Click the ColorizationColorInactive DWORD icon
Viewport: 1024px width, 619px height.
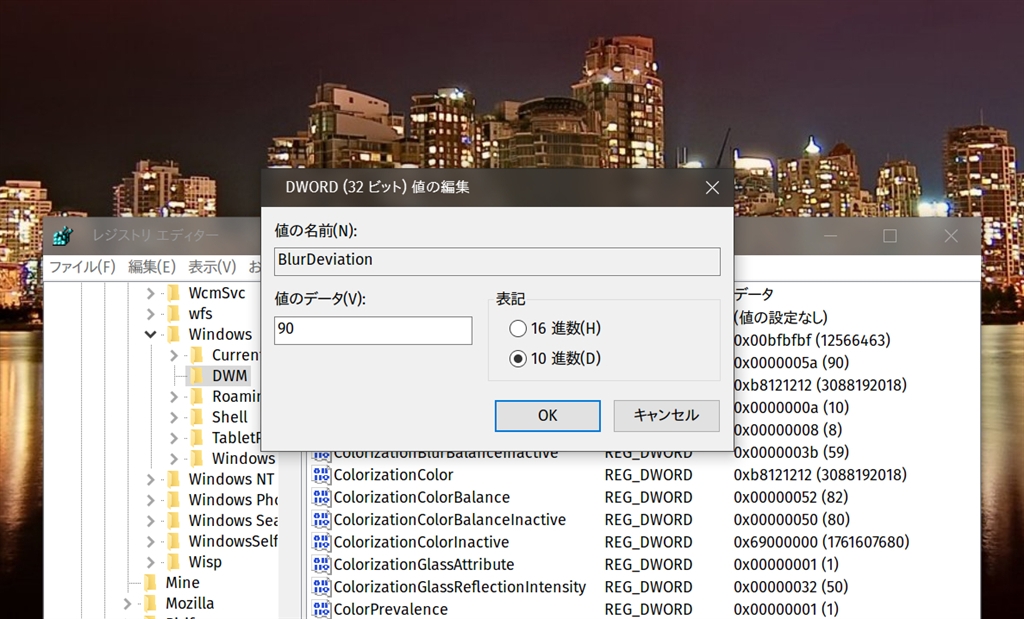321,542
